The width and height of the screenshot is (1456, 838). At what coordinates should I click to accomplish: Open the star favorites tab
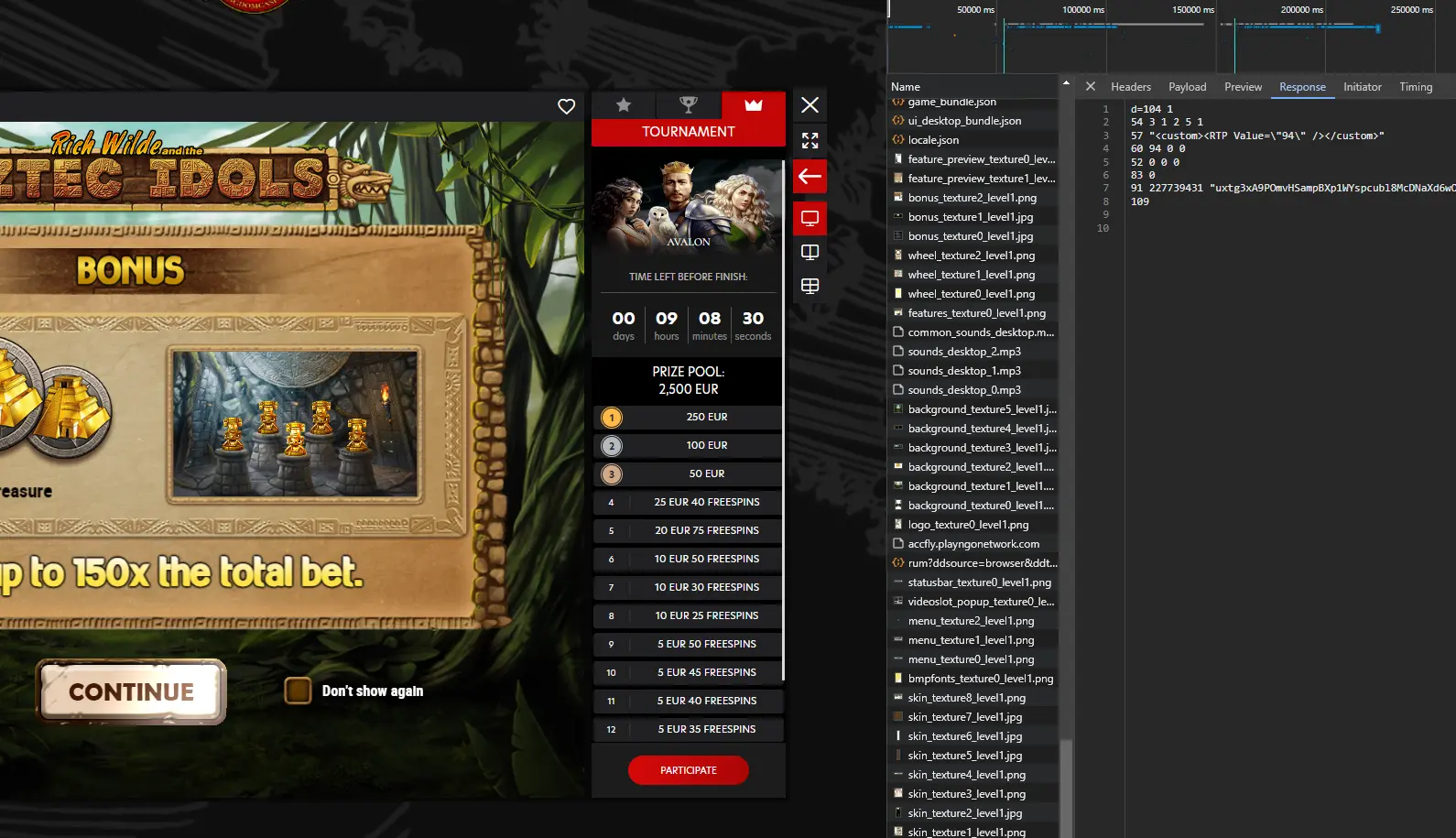coord(624,104)
